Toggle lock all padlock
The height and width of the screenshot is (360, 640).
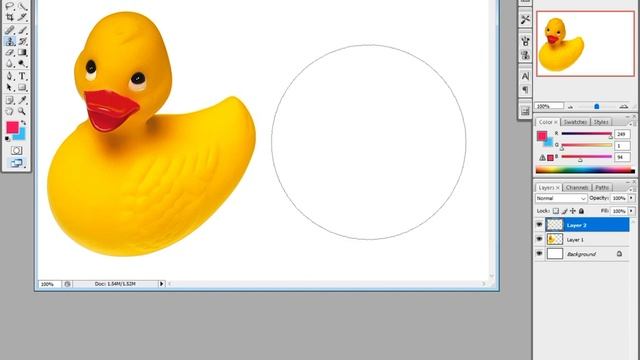581,211
